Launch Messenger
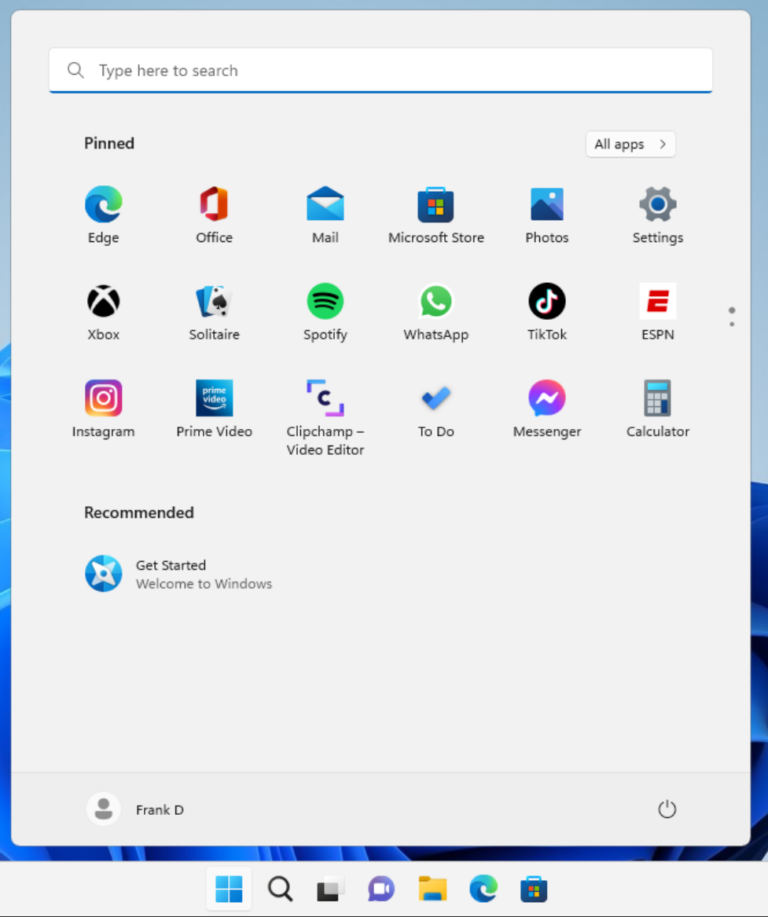The height and width of the screenshot is (917, 768). tap(547, 409)
